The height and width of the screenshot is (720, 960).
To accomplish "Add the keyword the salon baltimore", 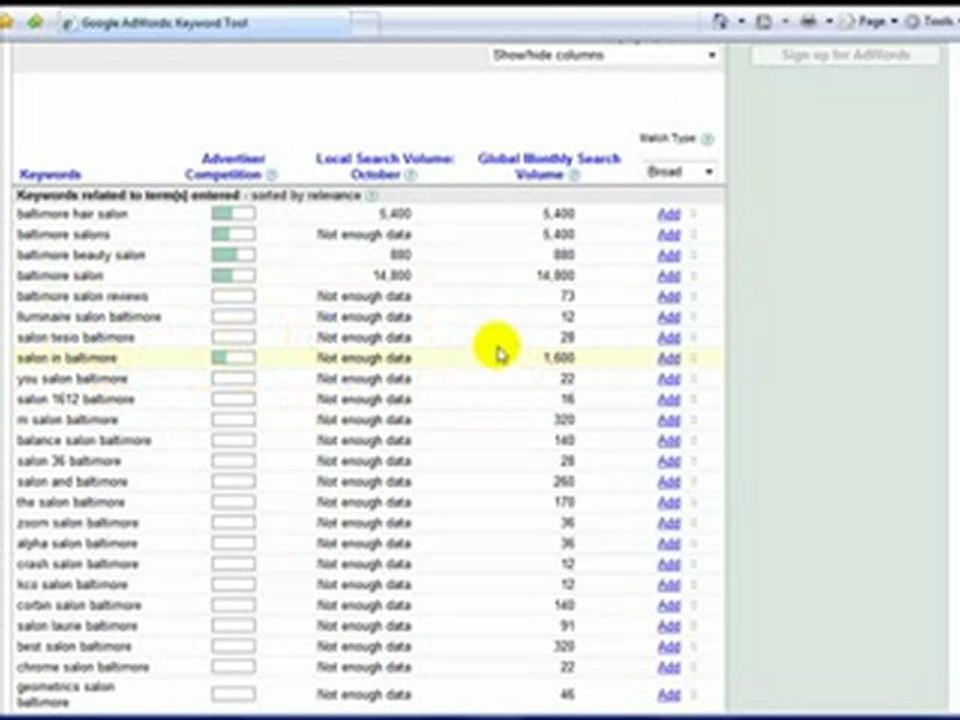I will coord(669,503).
